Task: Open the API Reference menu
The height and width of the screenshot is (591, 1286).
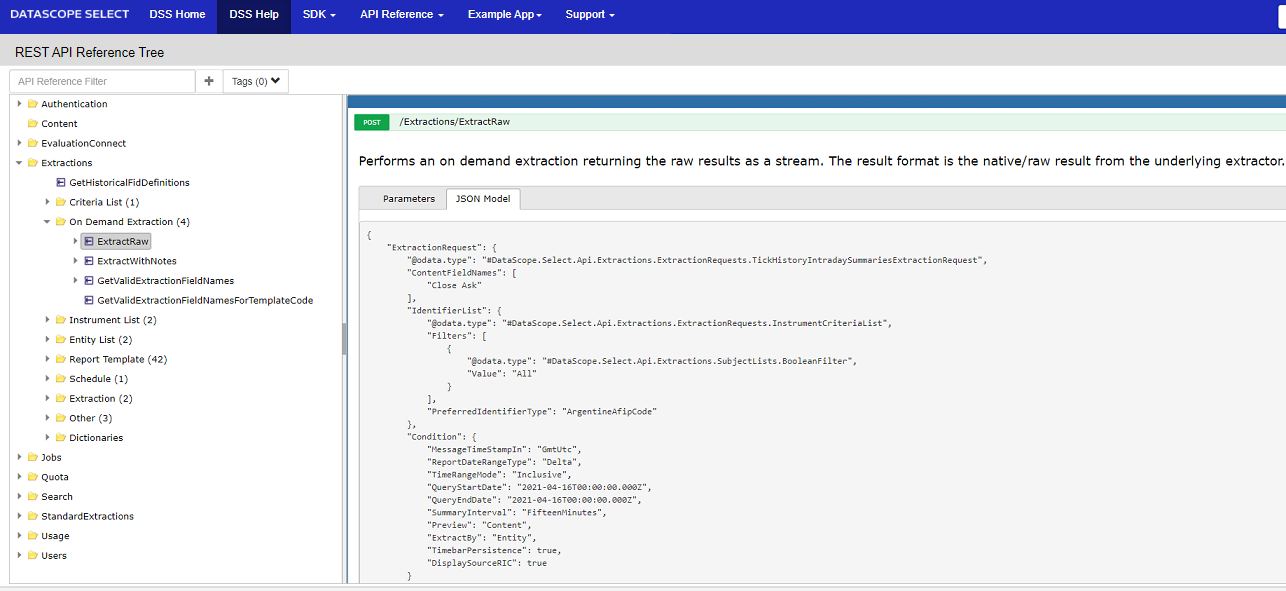Action: click(401, 15)
